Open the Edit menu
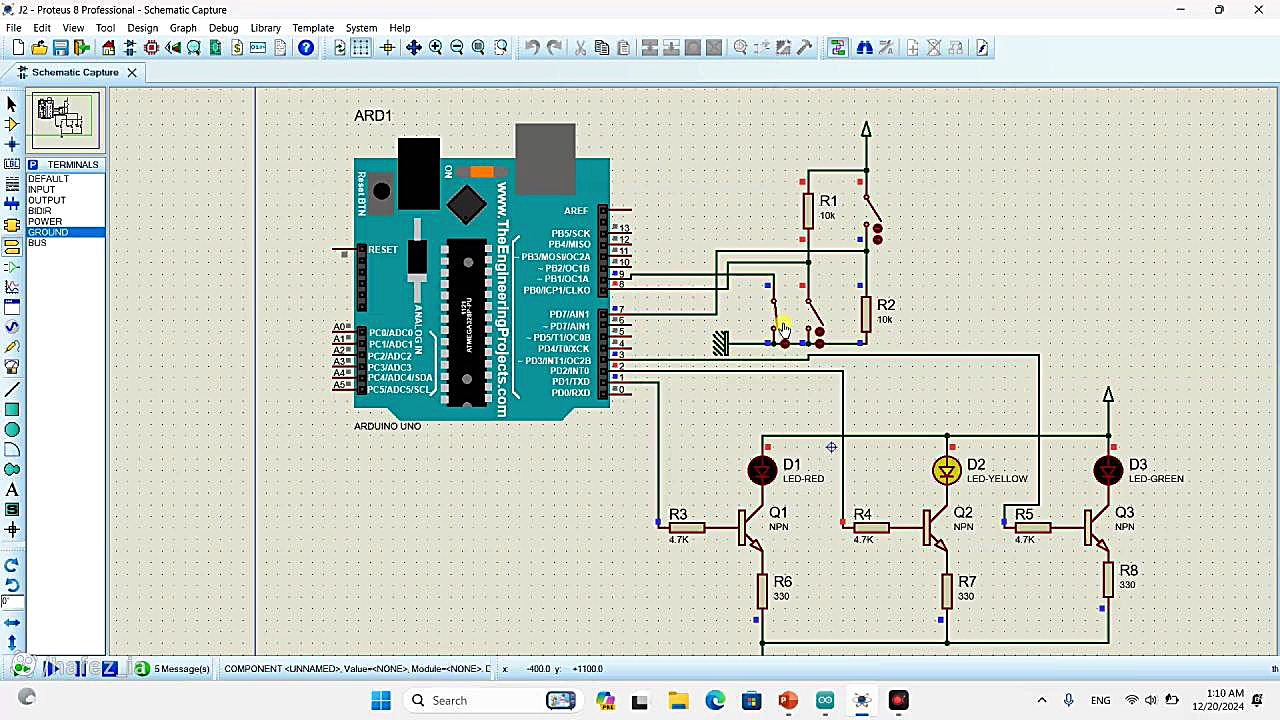The height and width of the screenshot is (720, 1280). [x=42, y=28]
